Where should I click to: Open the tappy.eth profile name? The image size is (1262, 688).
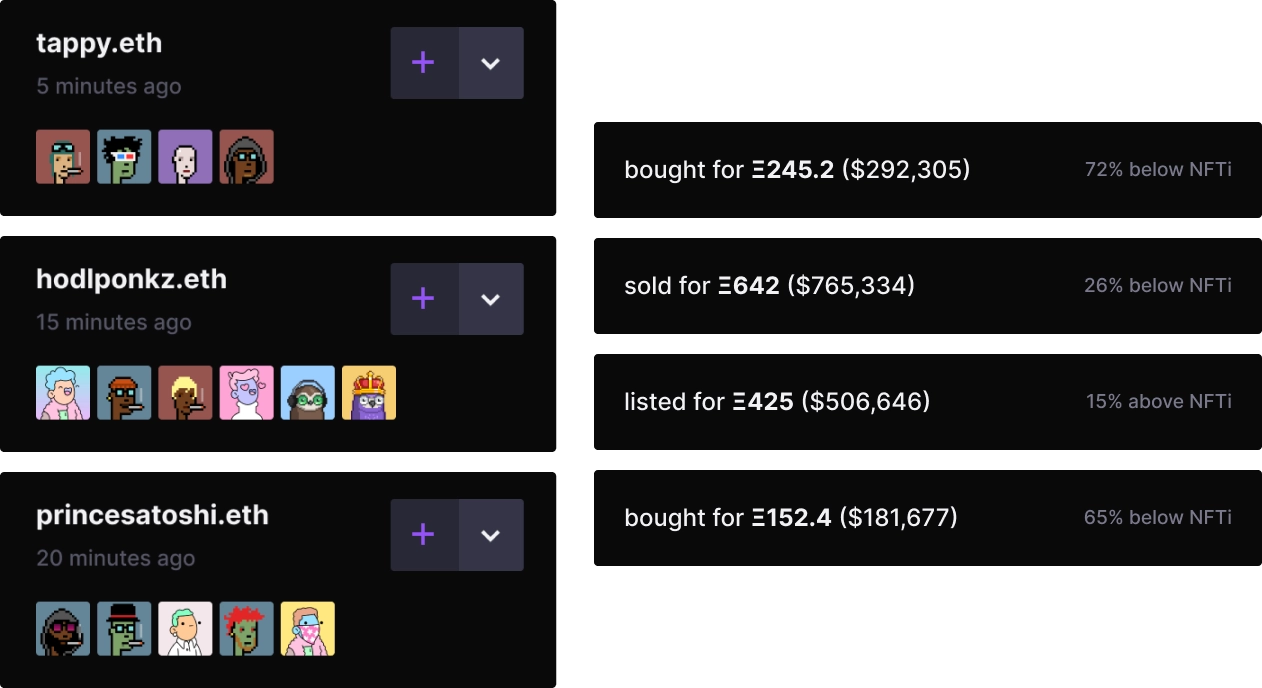(x=99, y=44)
